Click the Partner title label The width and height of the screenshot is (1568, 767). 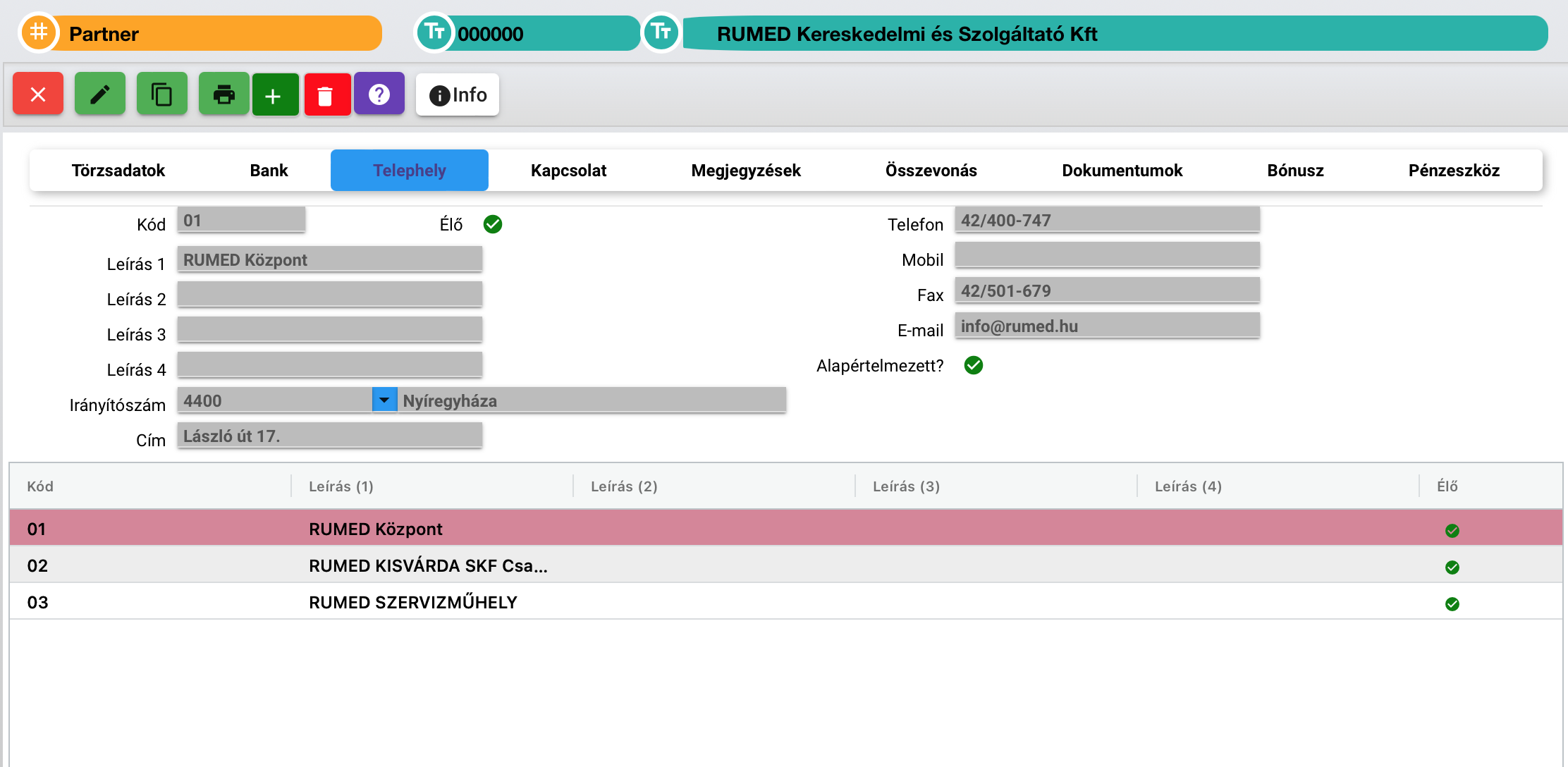(104, 34)
